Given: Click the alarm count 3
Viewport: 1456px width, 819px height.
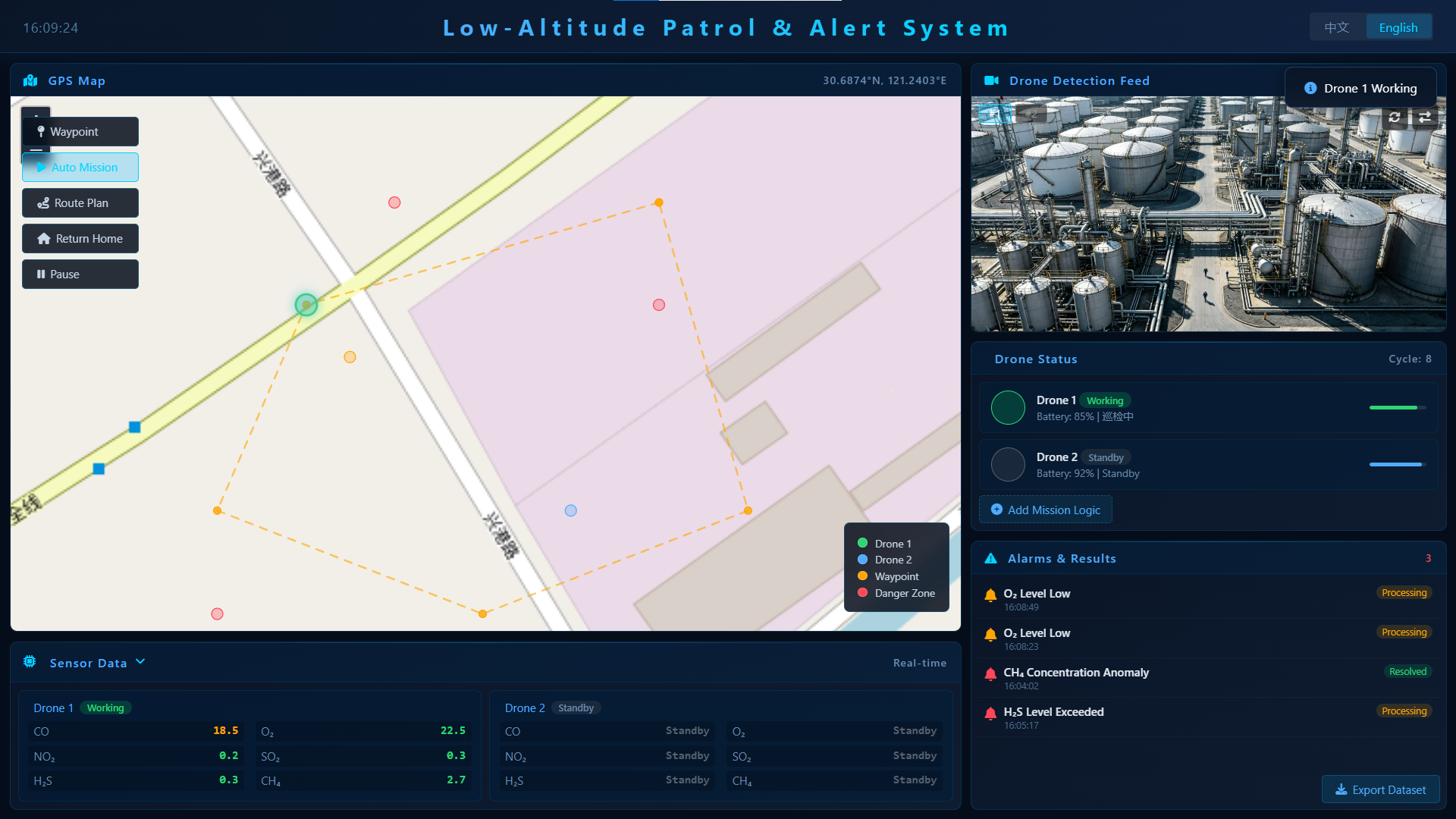Looking at the screenshot, I should tap(1428, 558).
